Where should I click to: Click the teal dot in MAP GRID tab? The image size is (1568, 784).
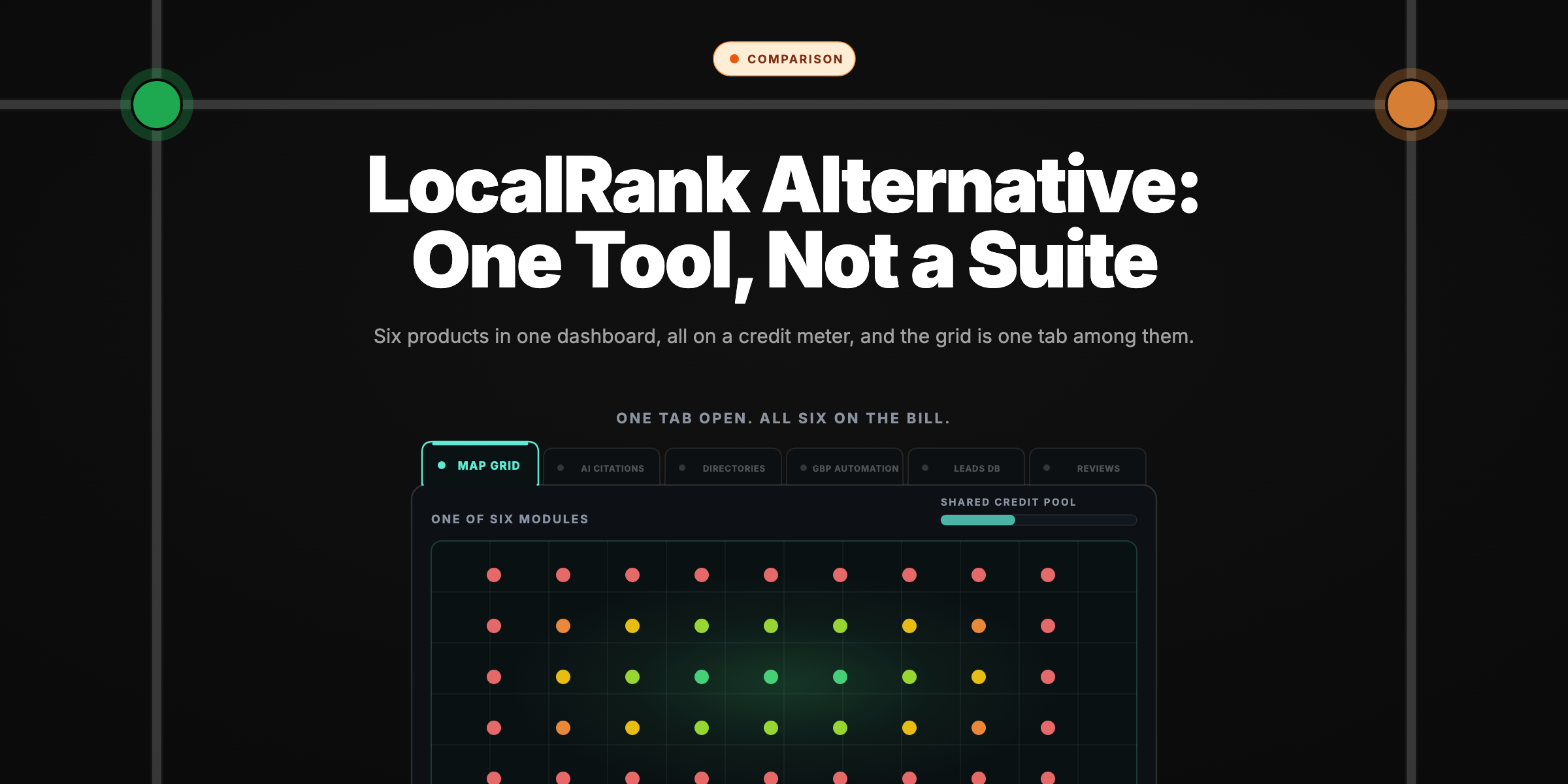pos(442,465)
